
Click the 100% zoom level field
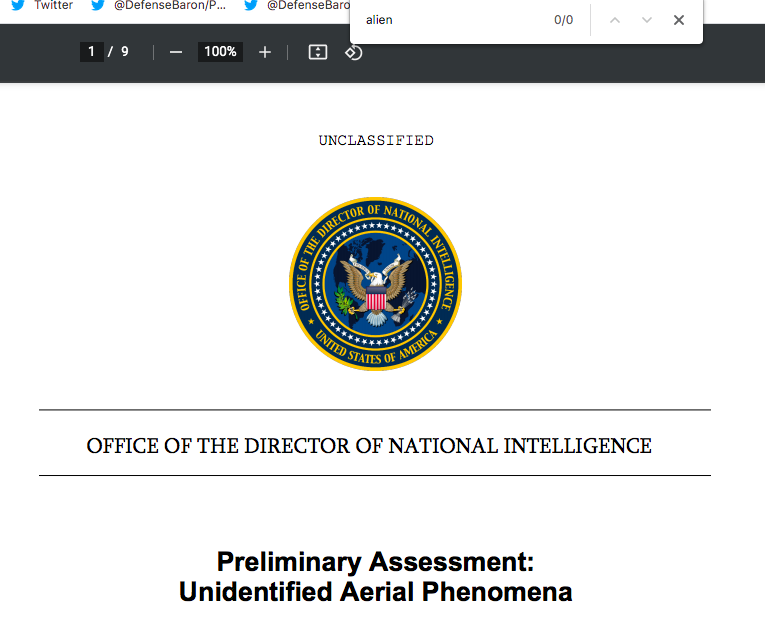pyautogui.click(x=220, y=52)
